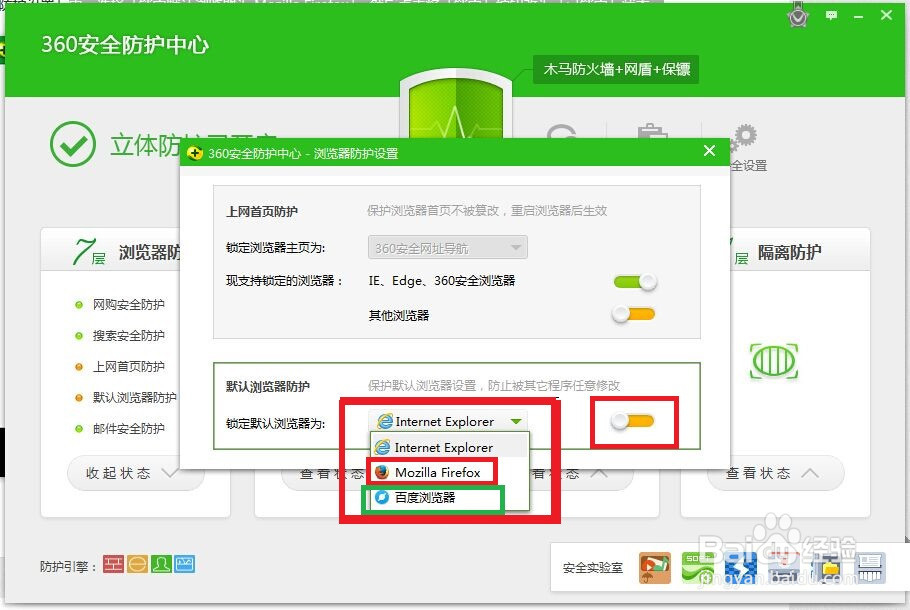Viewport: 910px width, 610px height.
Task: Click the shield plus icon in dialog title
Action: (194, 153)
